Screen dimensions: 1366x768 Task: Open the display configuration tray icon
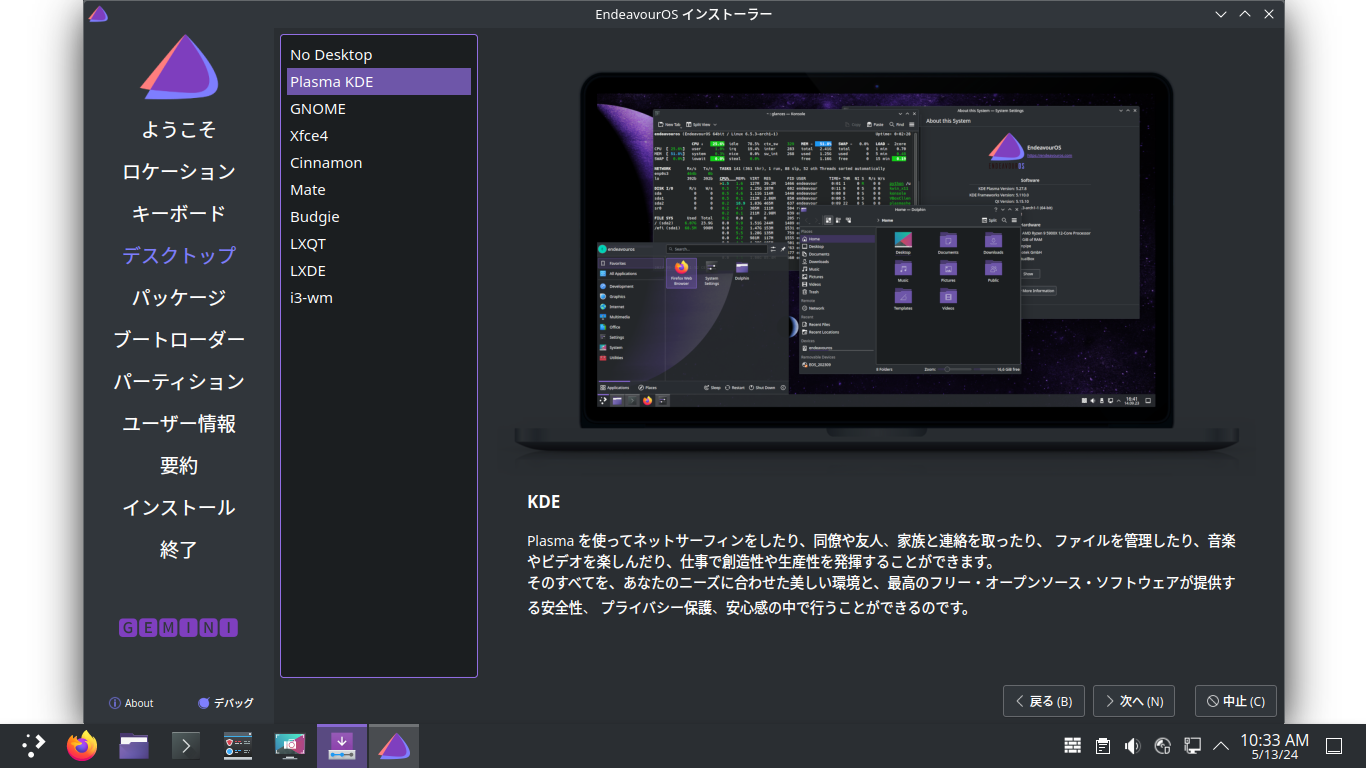[x=1192, y=746]
